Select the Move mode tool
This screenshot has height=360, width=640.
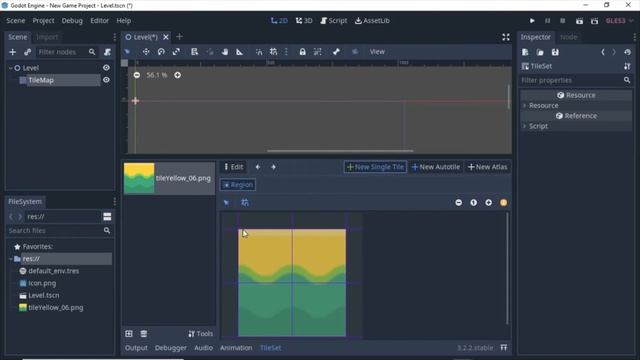[146, 52]
